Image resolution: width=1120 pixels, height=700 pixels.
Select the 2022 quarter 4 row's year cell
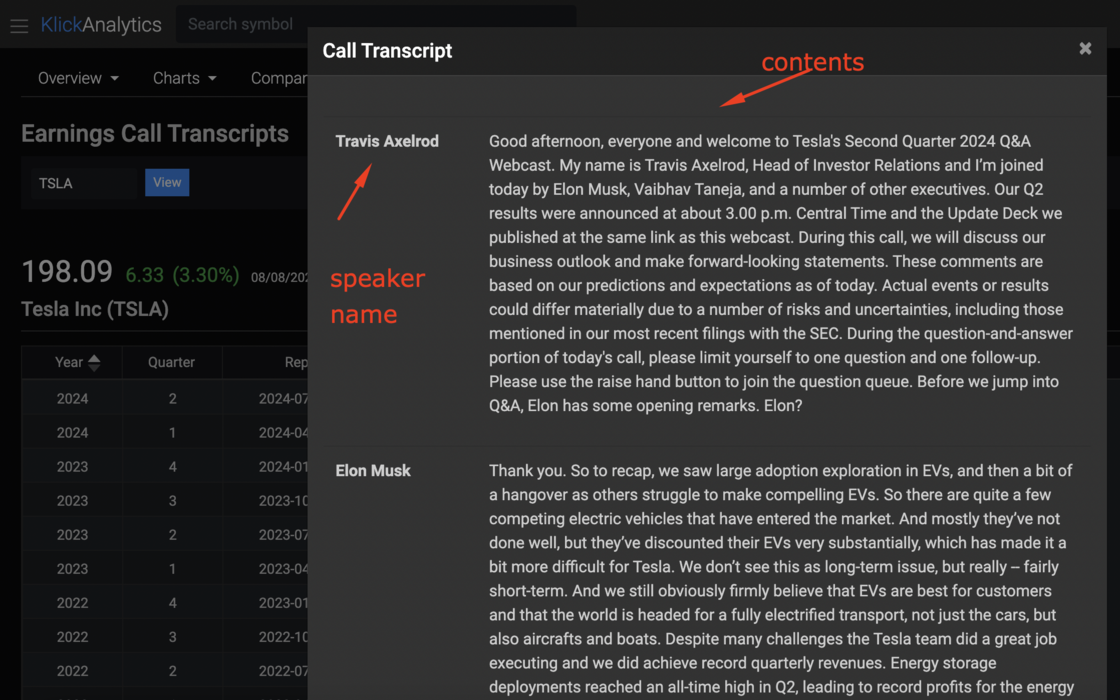tap(72, 603)
